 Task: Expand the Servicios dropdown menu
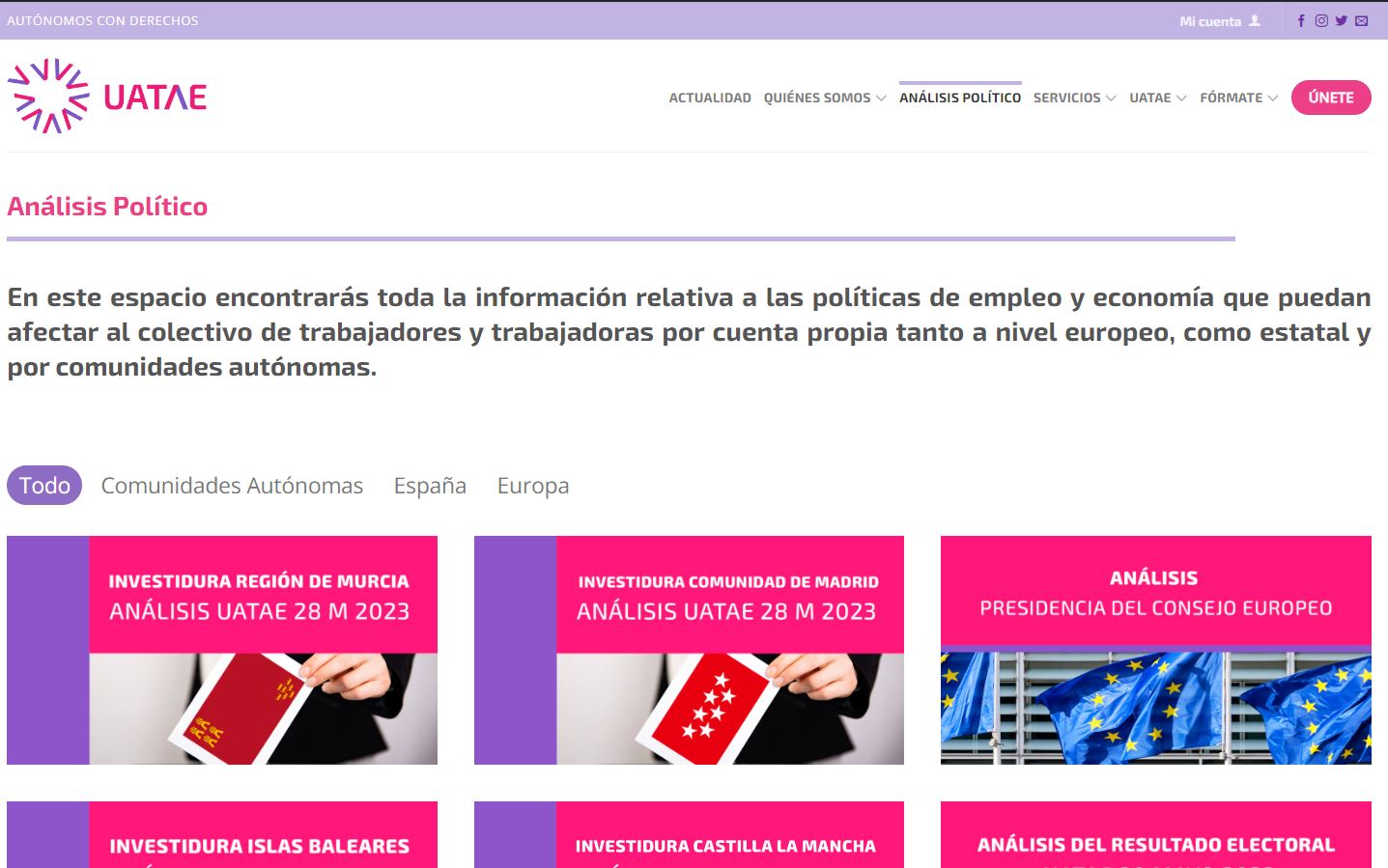click(1074, 98)
